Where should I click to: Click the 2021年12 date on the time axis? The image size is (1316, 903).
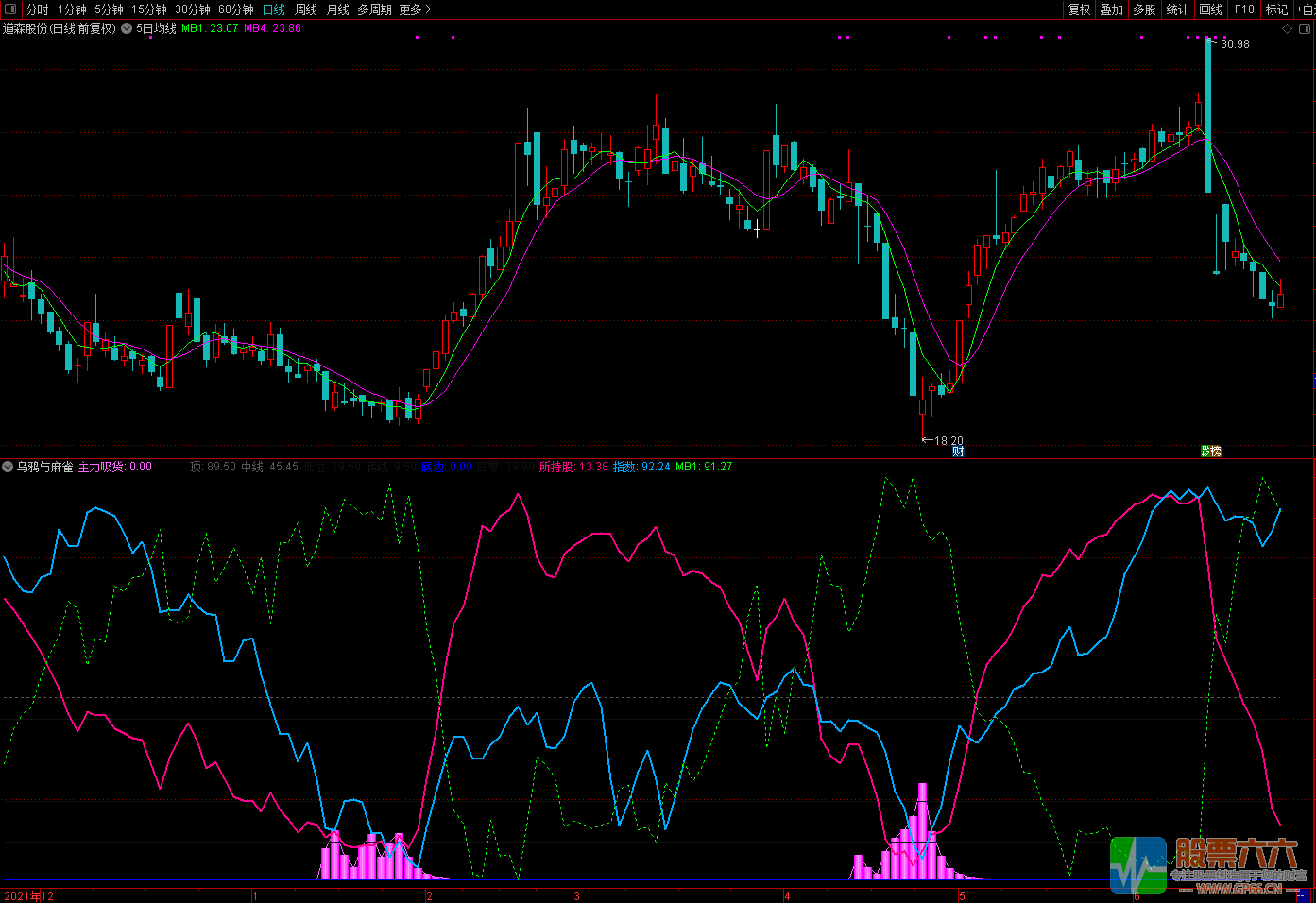(29, 896)
